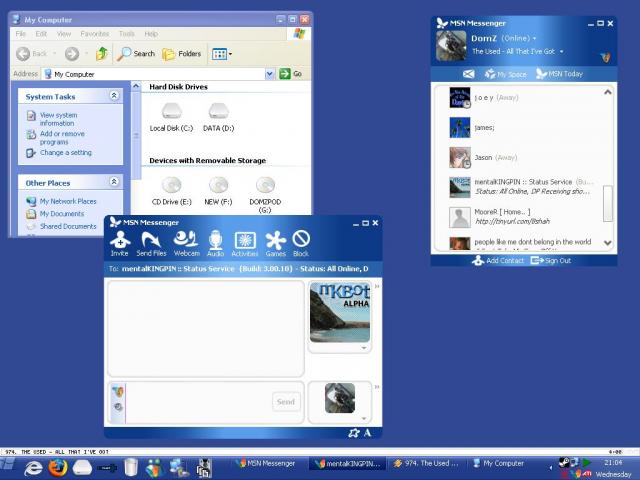Click Change a setting link
The width and height of the screenshot is (640, 480).
pos(66,153)
